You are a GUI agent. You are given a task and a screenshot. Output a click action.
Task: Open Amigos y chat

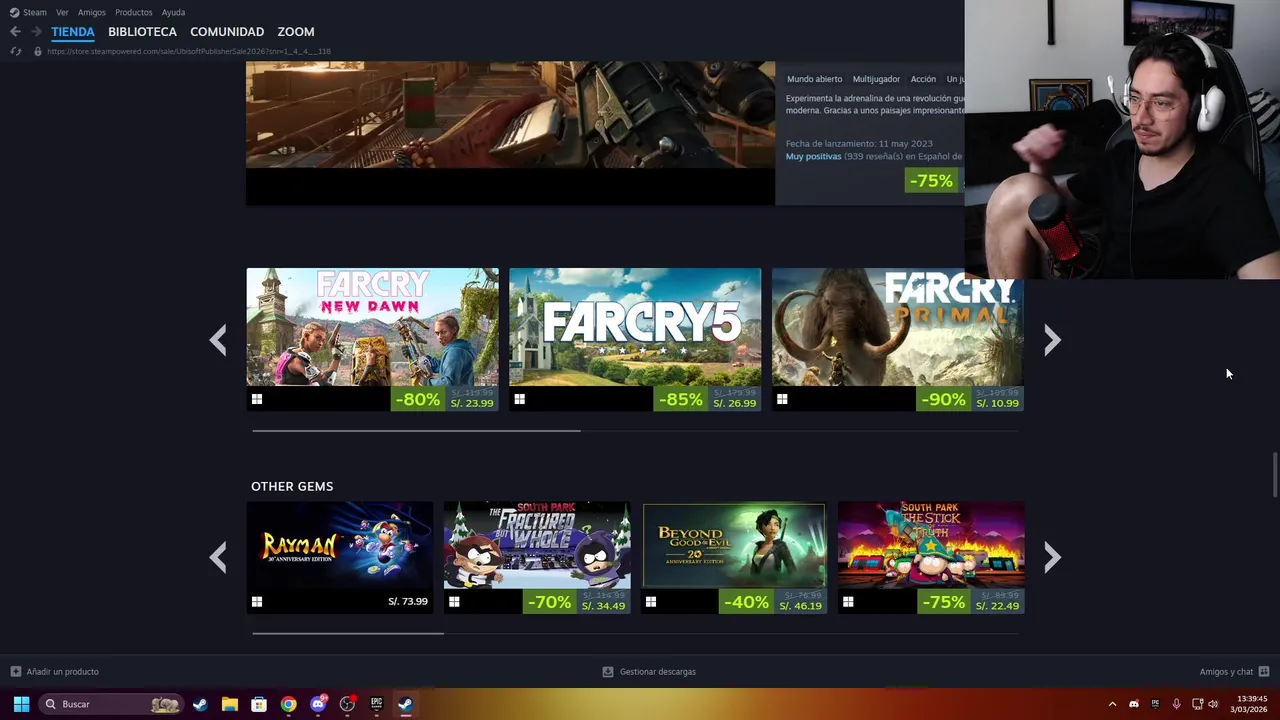tap(1226, 672)
